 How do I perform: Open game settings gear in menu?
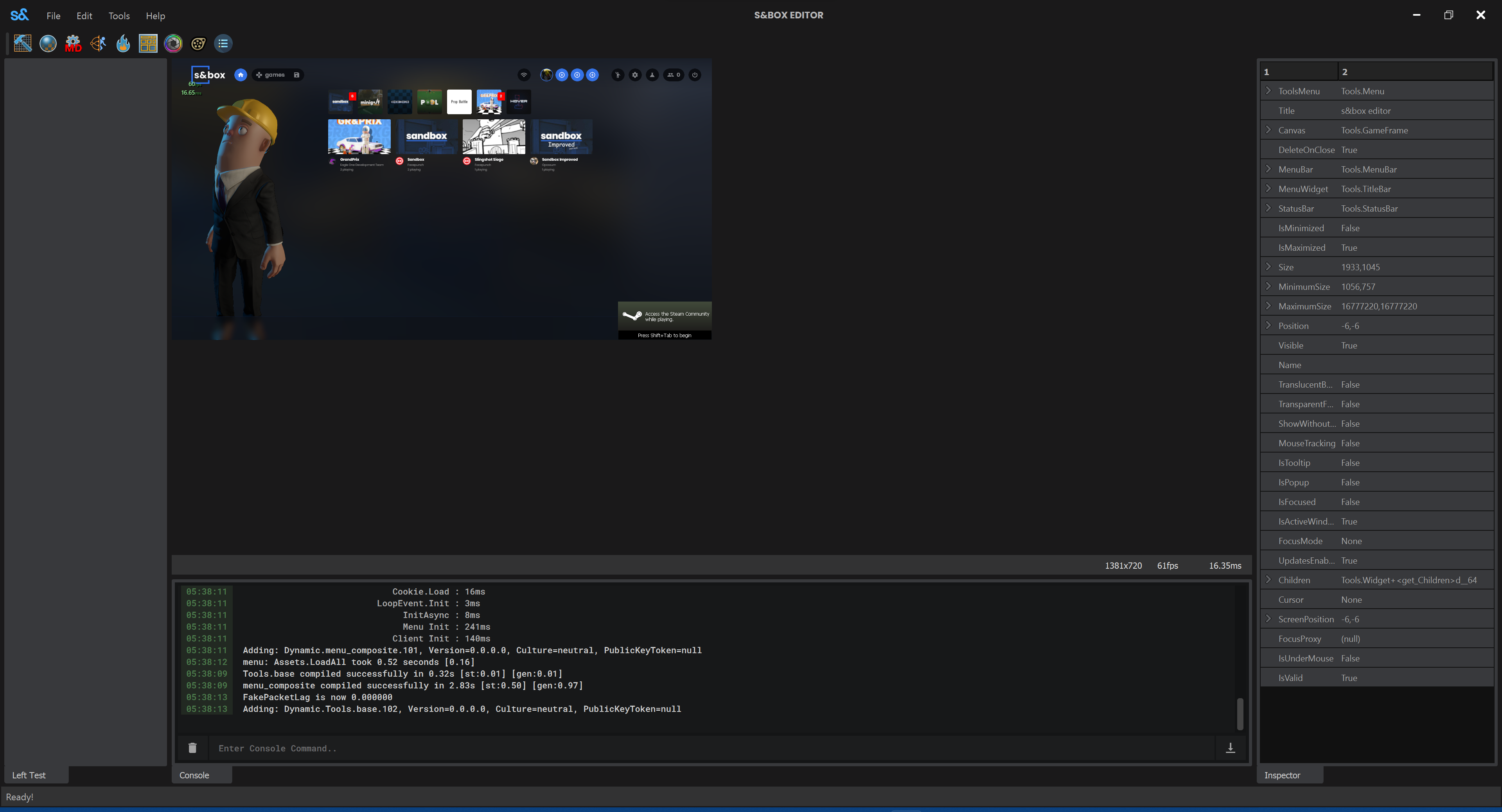[x=635, y=75]
